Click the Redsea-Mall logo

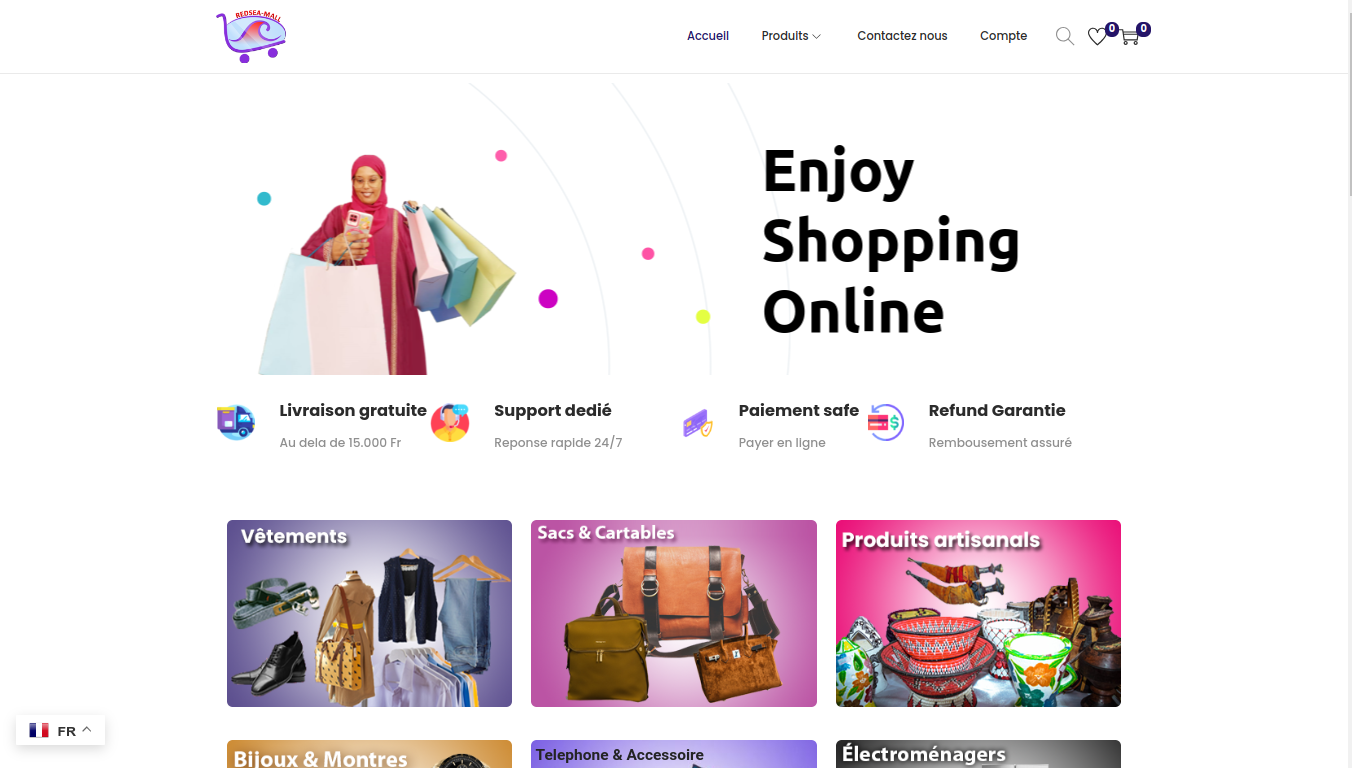coord(251,37)
